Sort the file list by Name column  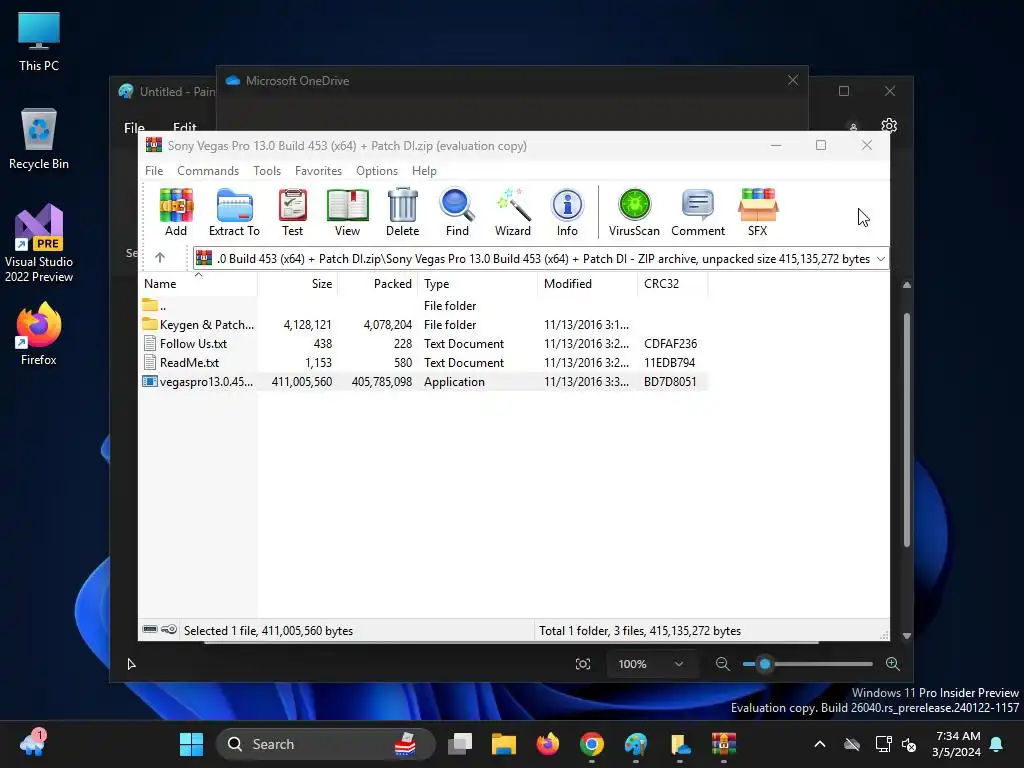click(x=198, y=283)
